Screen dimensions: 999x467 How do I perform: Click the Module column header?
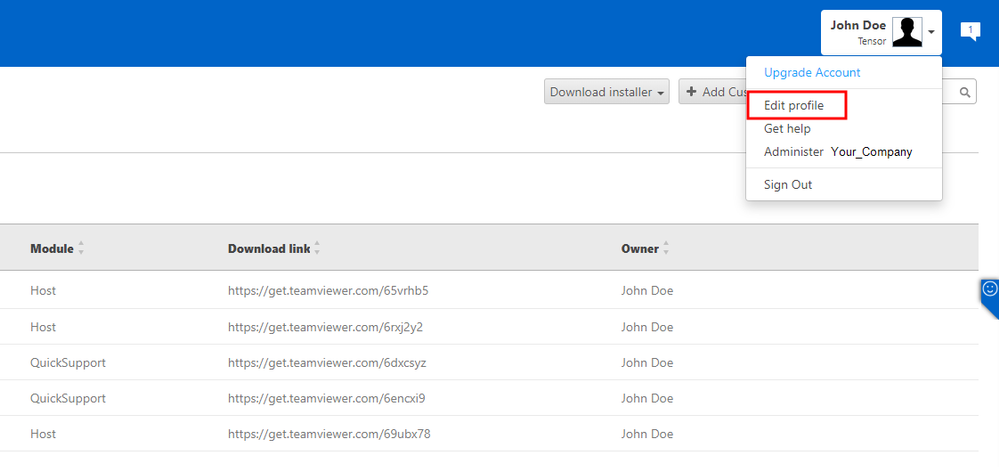pos(52,249)
